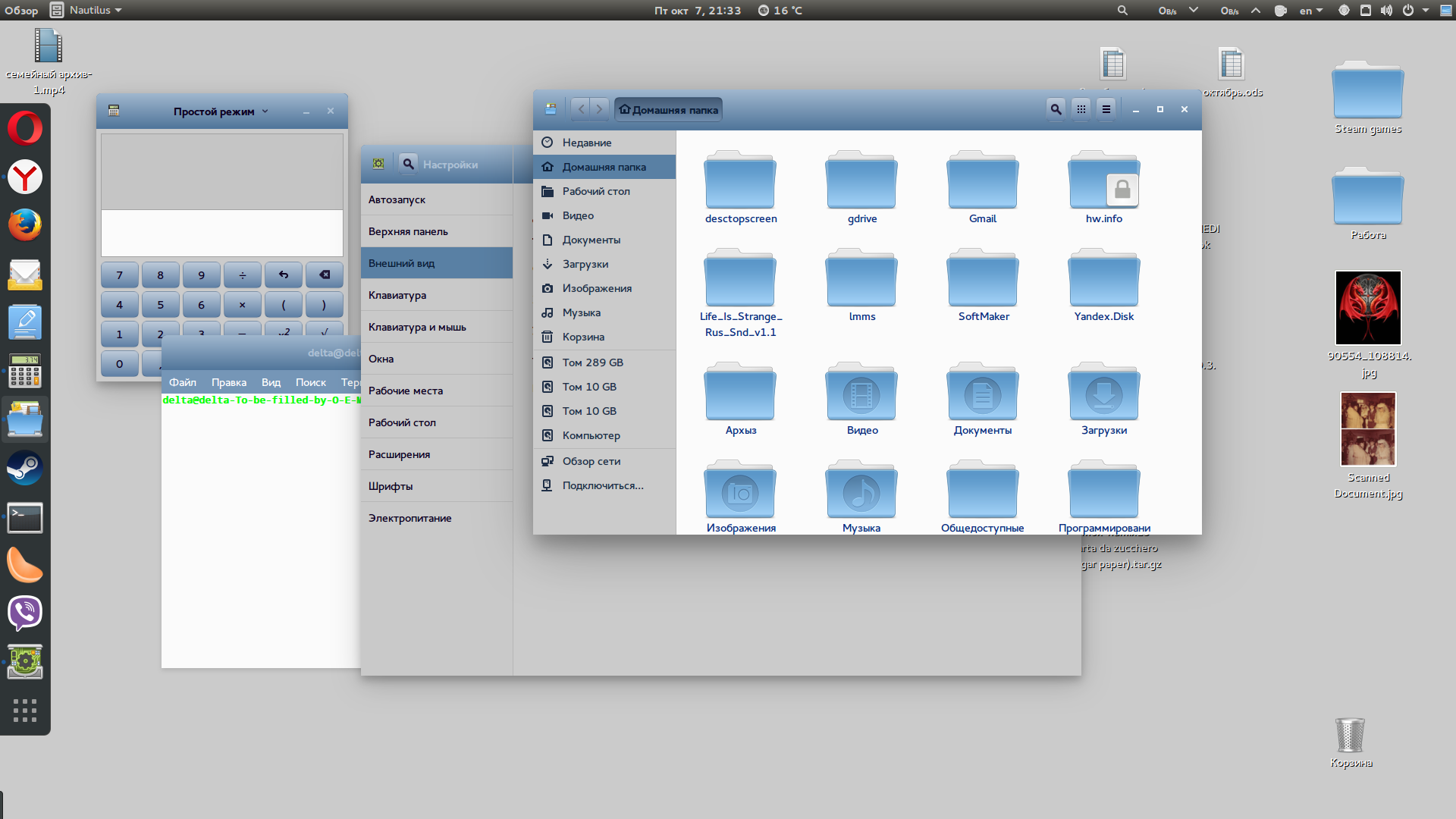
Task: Click "Подключиться..." in the file manager sidebar
Action: pos(602,485)
